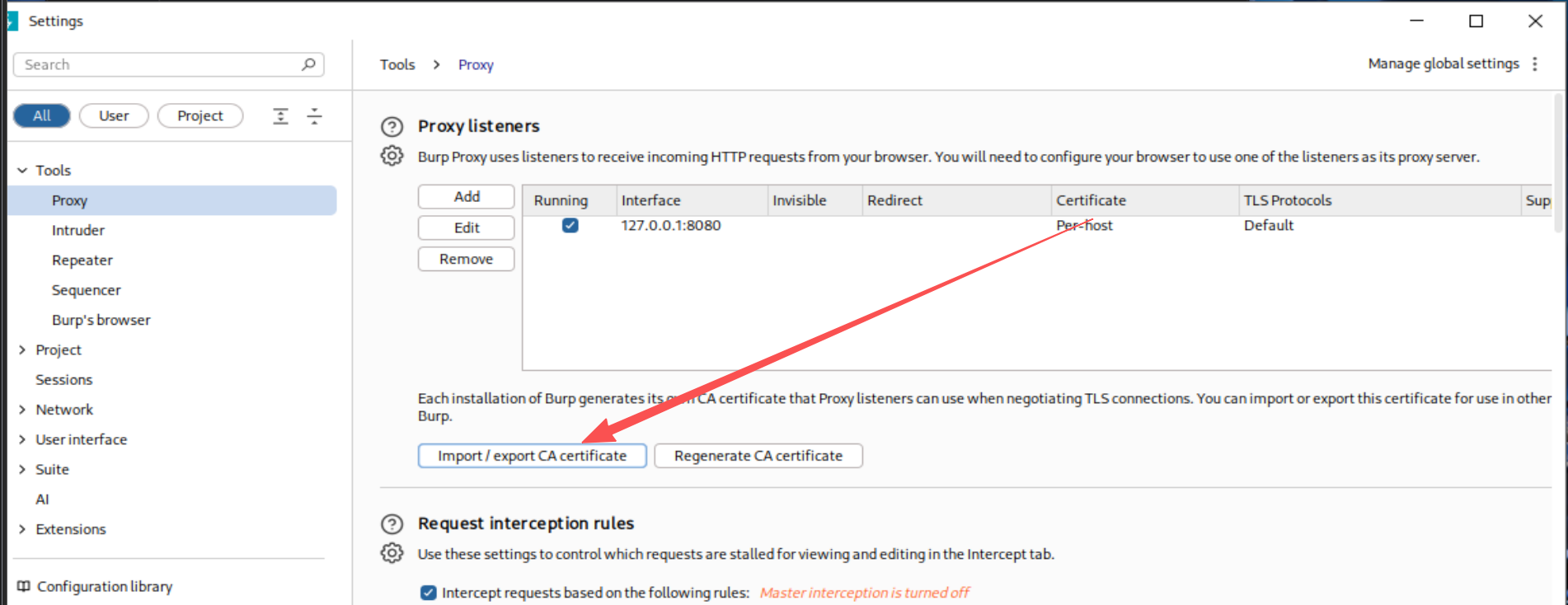
Task: Open AI settings
Action: (42, 499)
